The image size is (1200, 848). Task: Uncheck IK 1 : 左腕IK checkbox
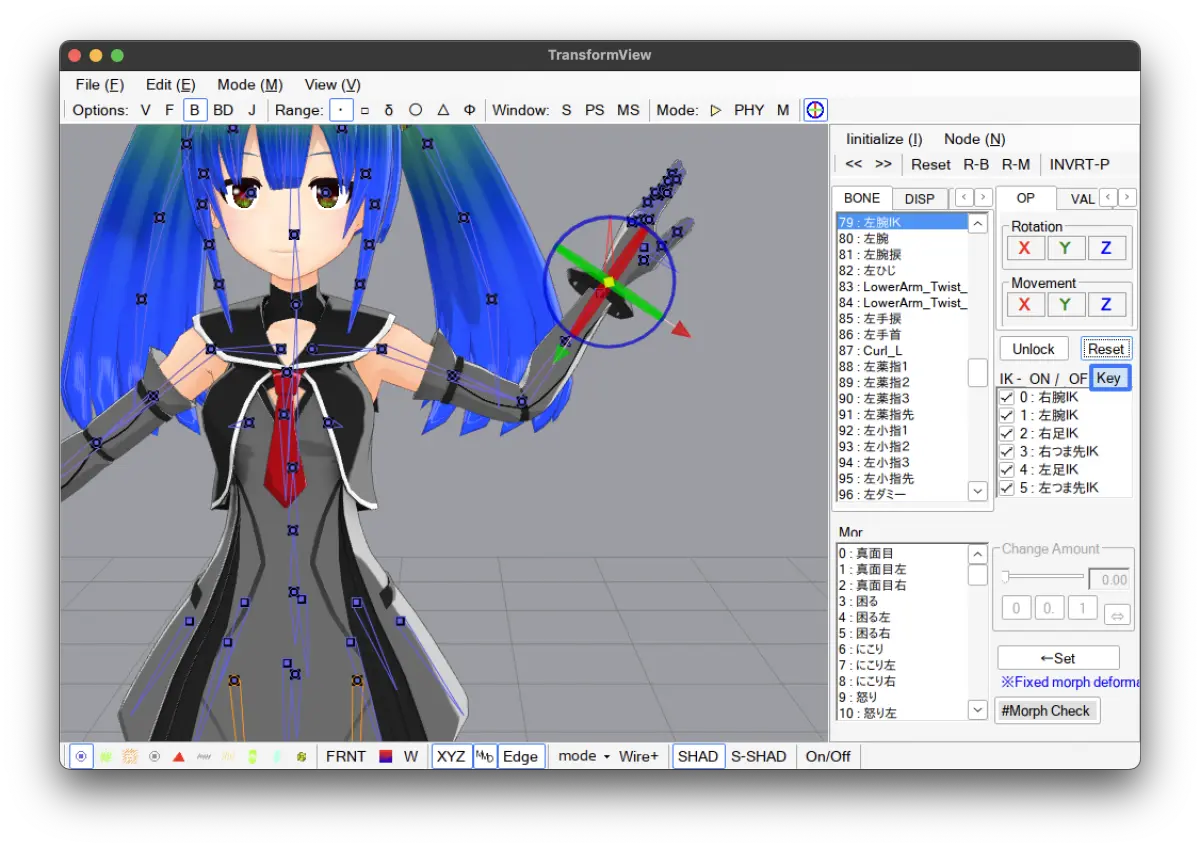coord(1008,415)
